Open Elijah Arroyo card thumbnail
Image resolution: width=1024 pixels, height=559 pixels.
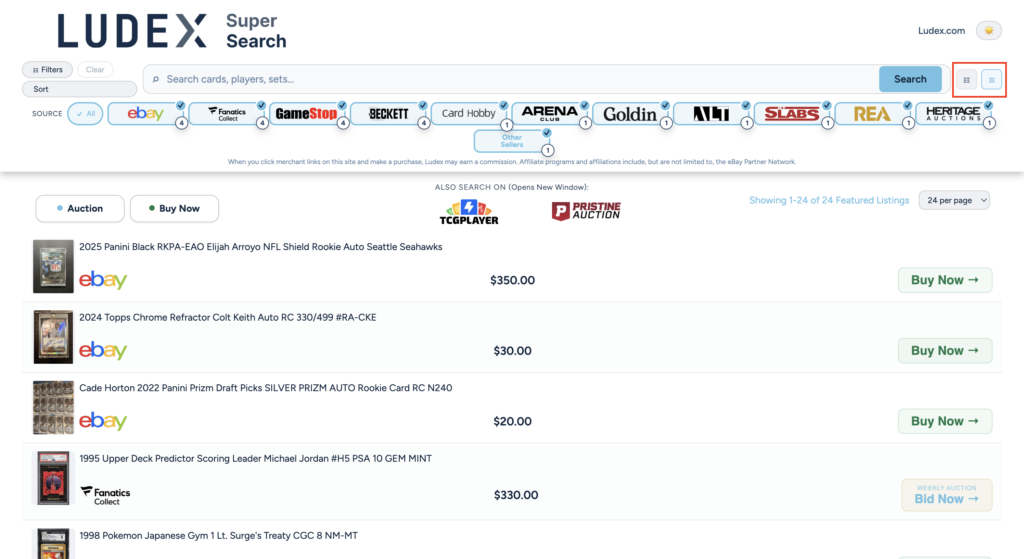[x=54, y=266]
